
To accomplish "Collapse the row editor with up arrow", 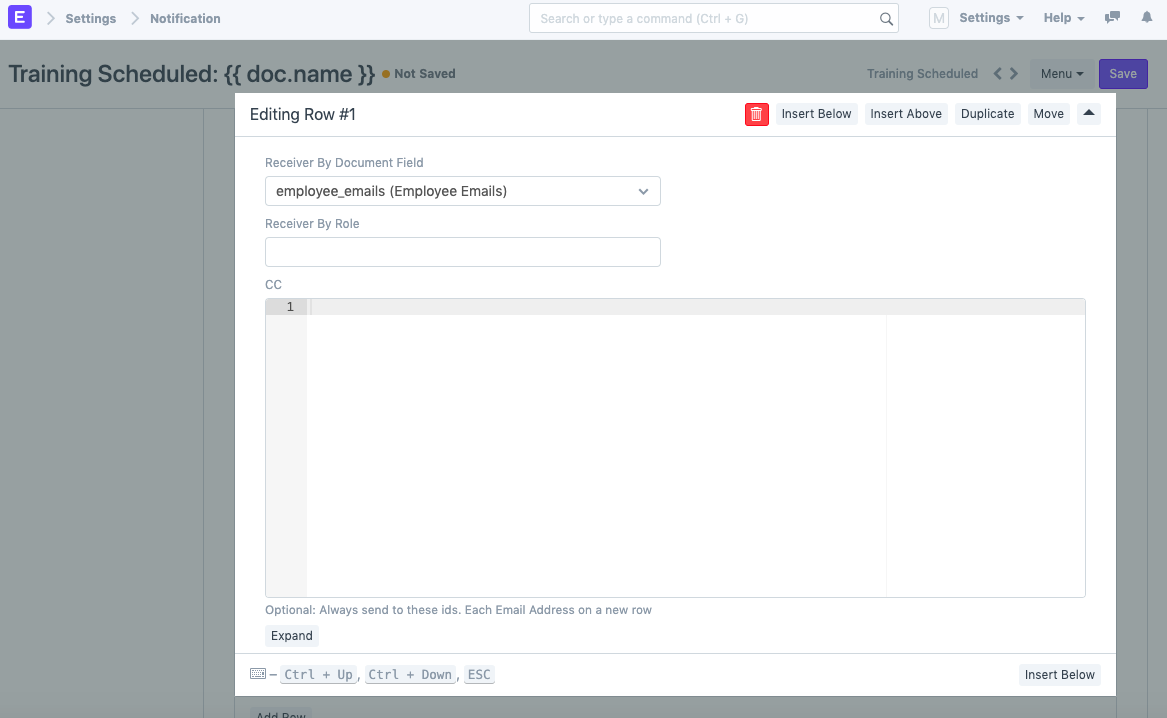I will point(1088,114).
